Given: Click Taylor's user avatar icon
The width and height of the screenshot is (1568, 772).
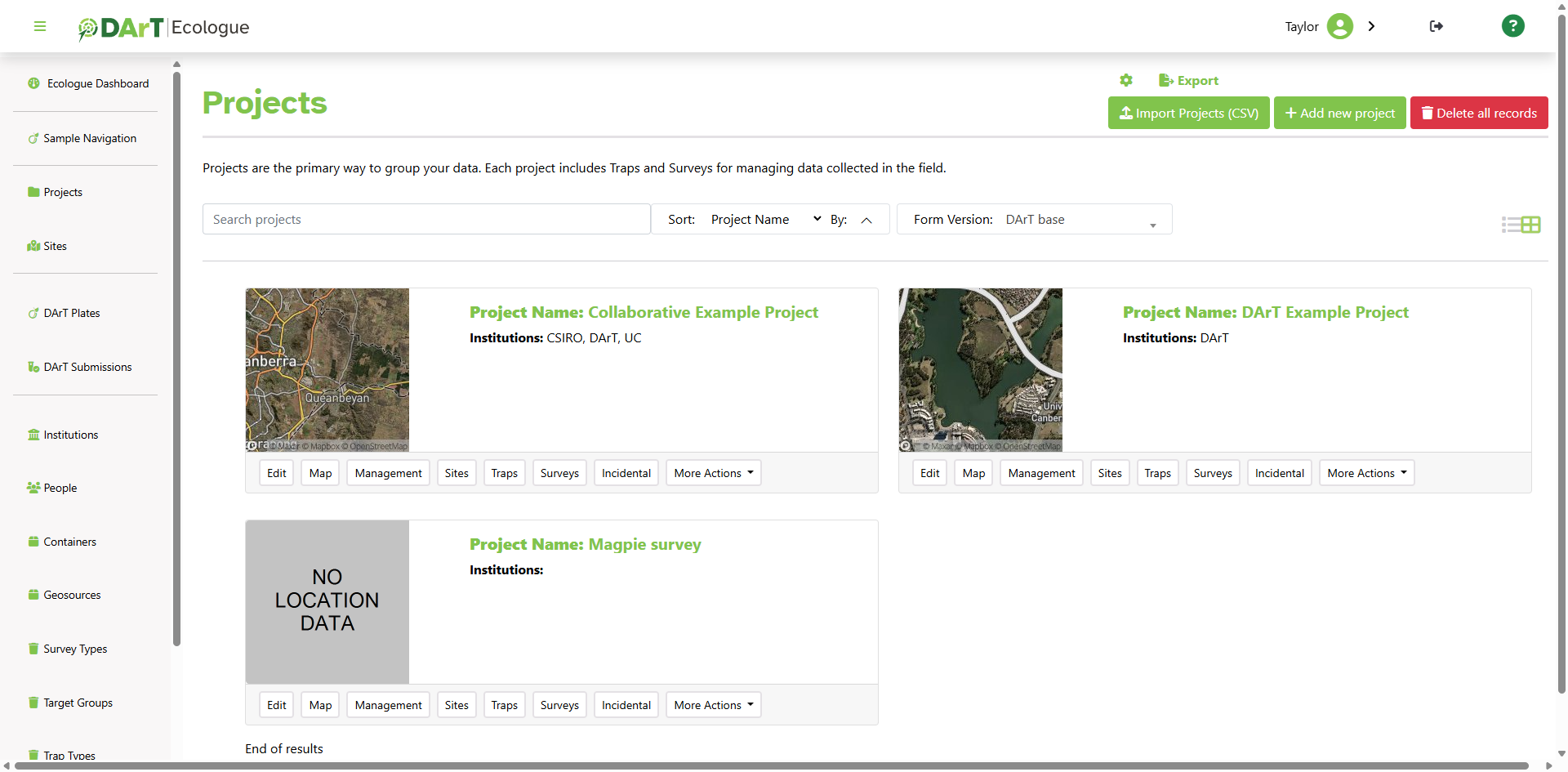Looking at the screenshot, I should (1339, 26).
